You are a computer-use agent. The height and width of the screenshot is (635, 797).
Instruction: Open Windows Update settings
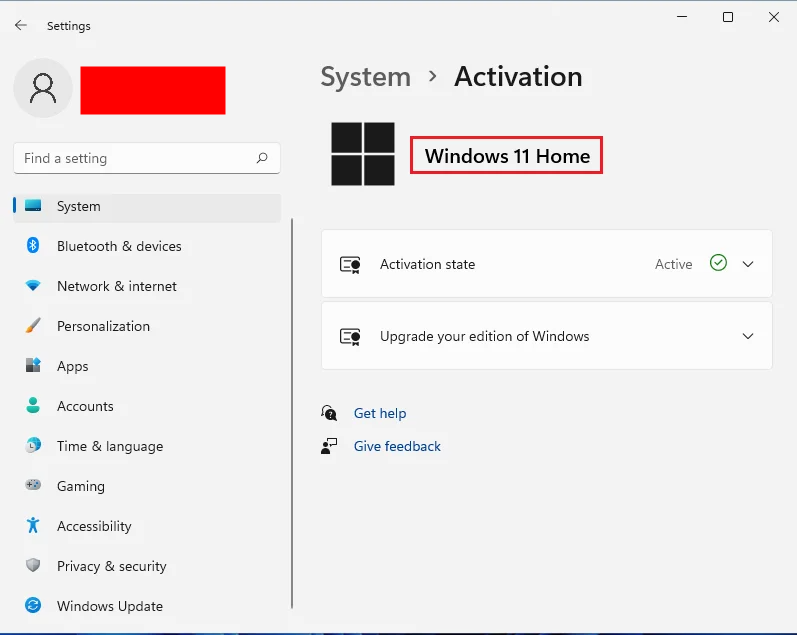tap(147, 606)
